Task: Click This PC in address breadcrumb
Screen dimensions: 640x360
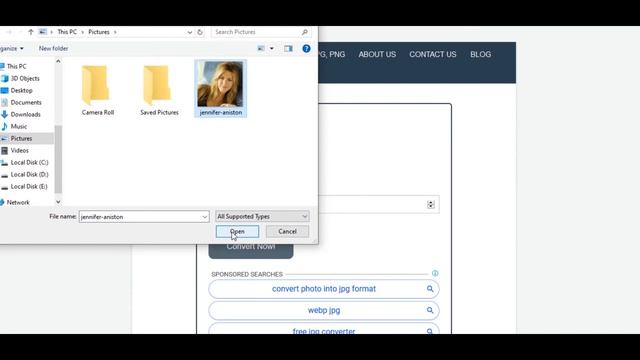Action: 67,32
